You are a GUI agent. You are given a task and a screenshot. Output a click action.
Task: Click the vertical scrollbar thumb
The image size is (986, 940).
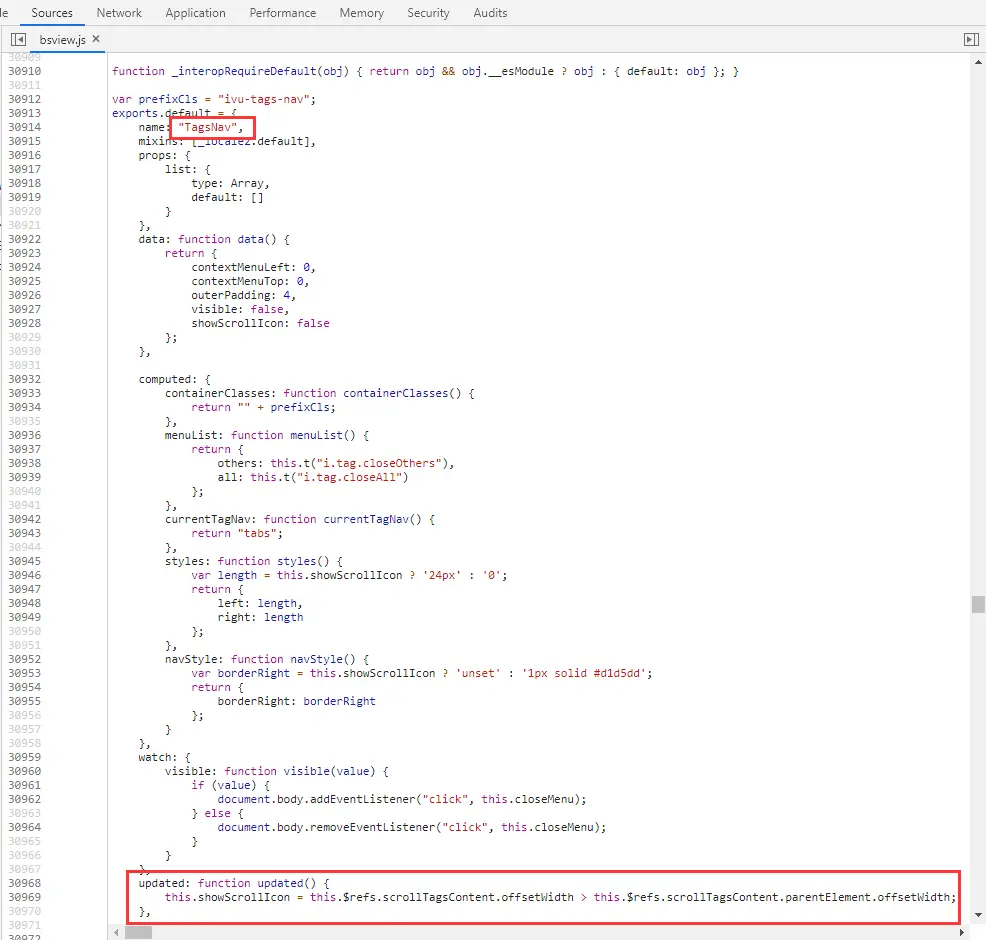click(x=978, y=604)
